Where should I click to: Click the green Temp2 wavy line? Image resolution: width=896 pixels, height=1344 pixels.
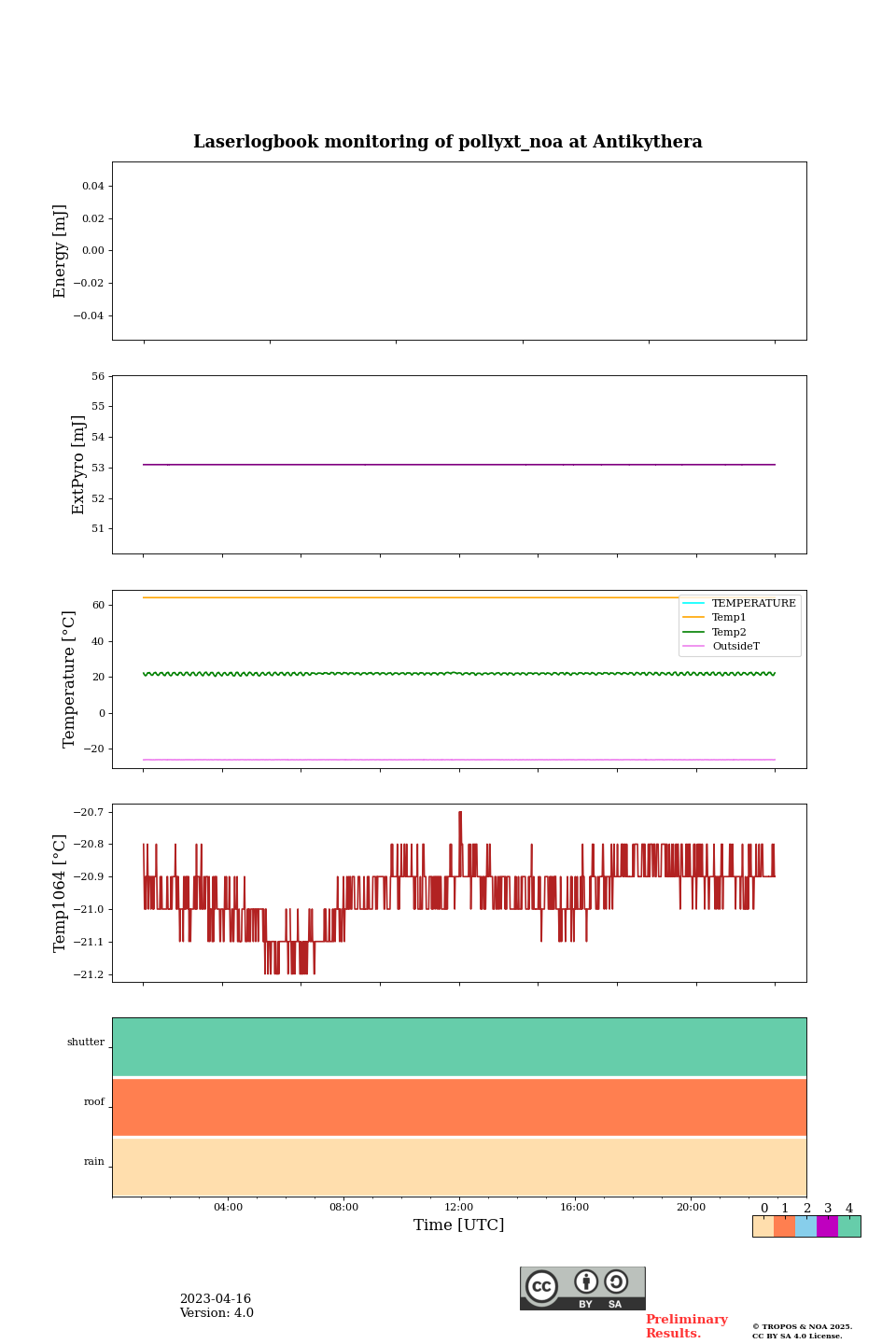459,673
